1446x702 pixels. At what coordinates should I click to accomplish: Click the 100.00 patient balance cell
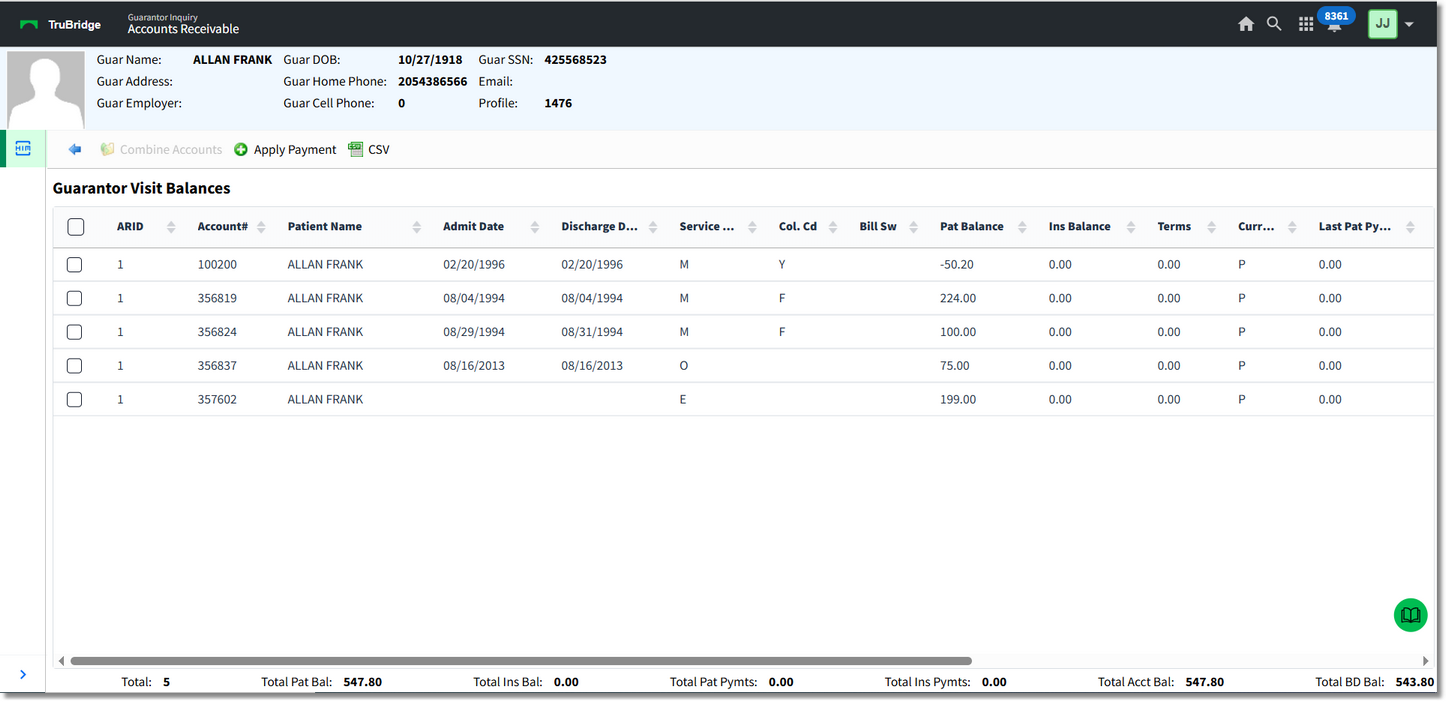958,332
